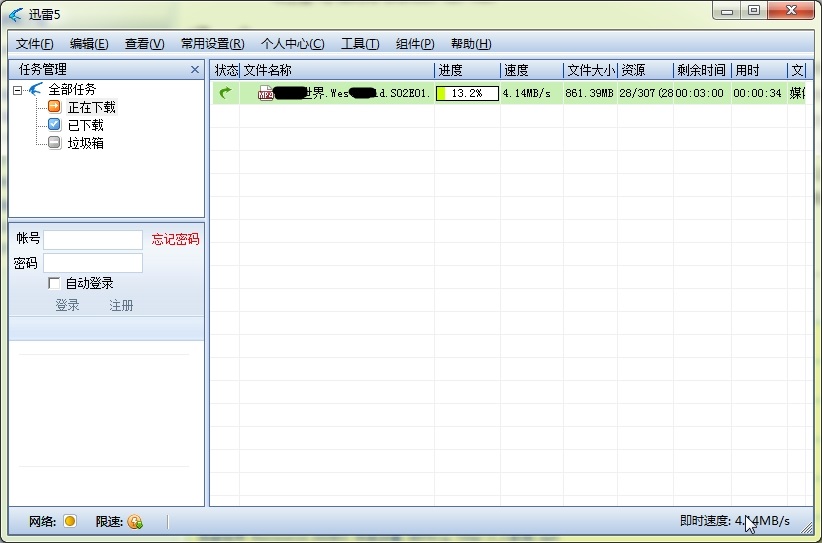Click the 全部任务 bird icon
822x543 pixels.
[36, 89]
